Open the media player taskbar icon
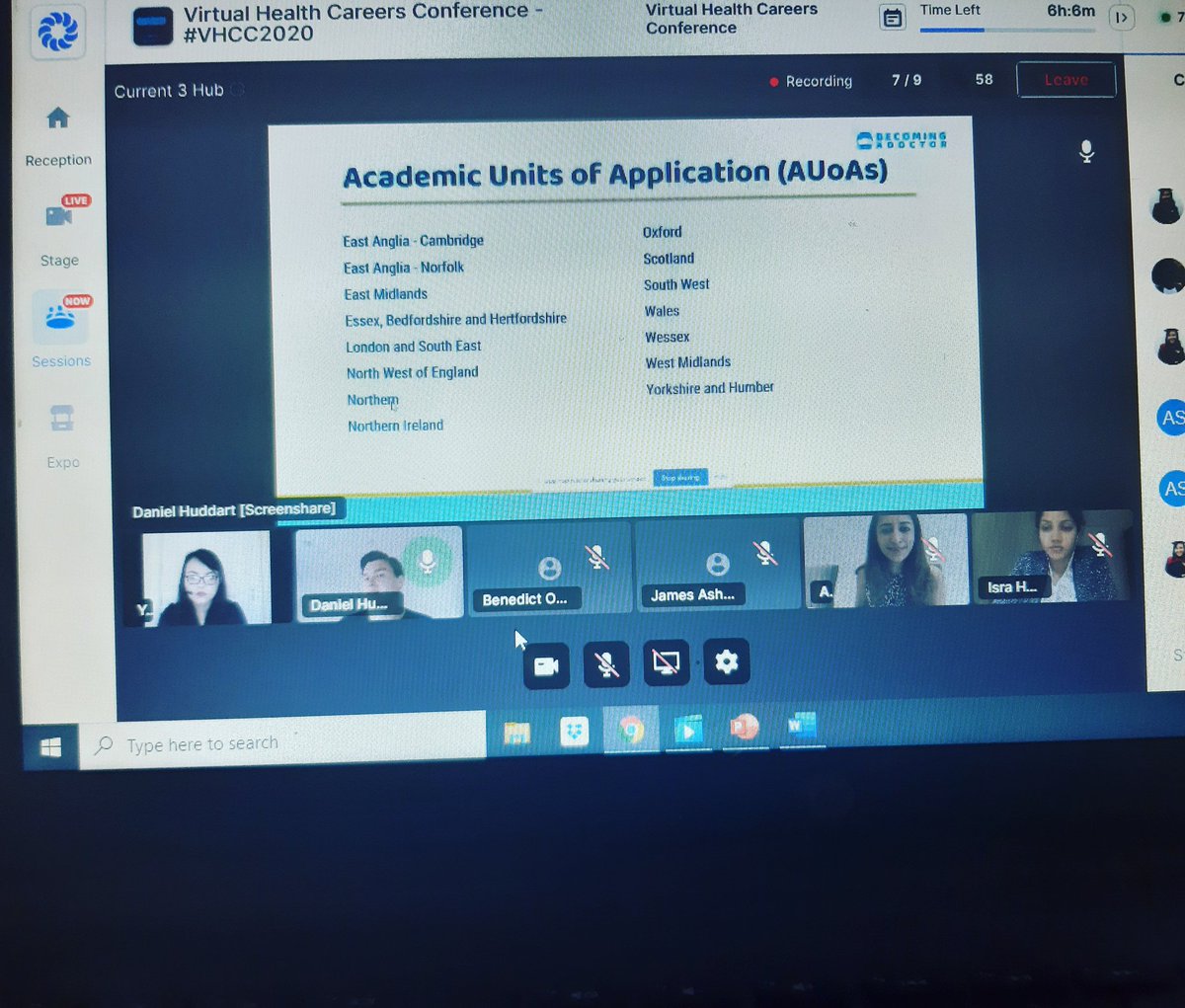The height and width of the screenshot is (1008, 1185). [x=687, y=729]
